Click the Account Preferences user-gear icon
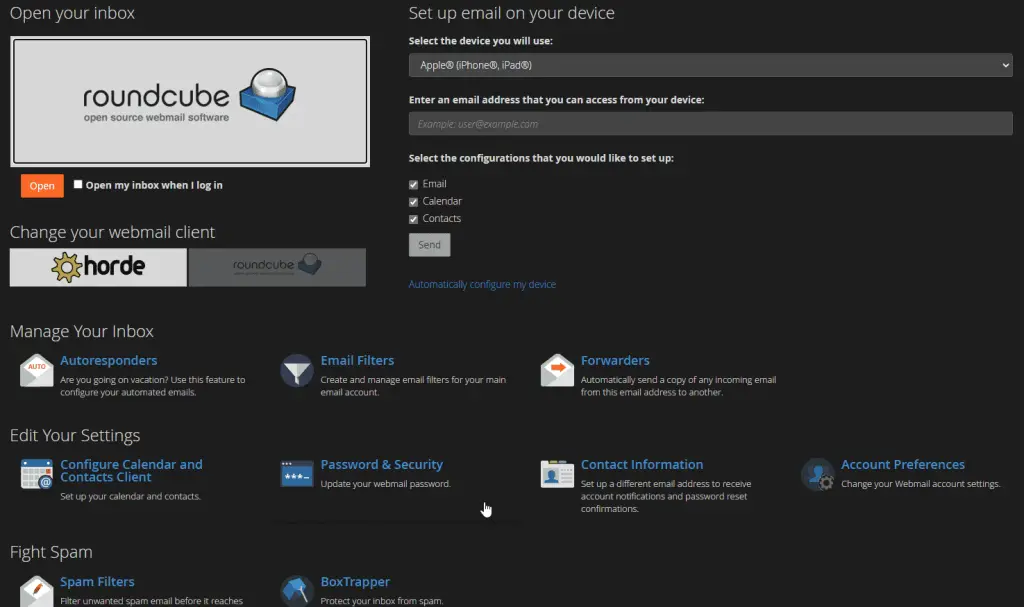This screenshot has width=1024, height=607. point(818,474)
